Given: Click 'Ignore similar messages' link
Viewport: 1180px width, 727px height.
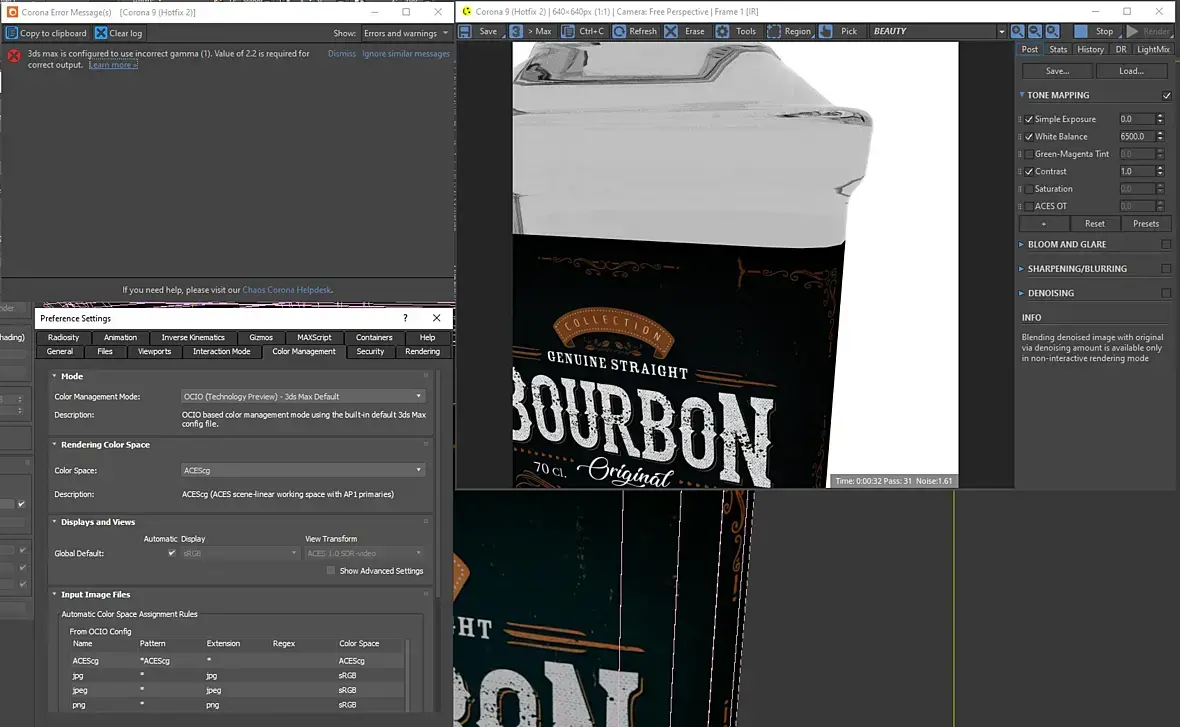Looking at the screenshot, I should 406,53.
